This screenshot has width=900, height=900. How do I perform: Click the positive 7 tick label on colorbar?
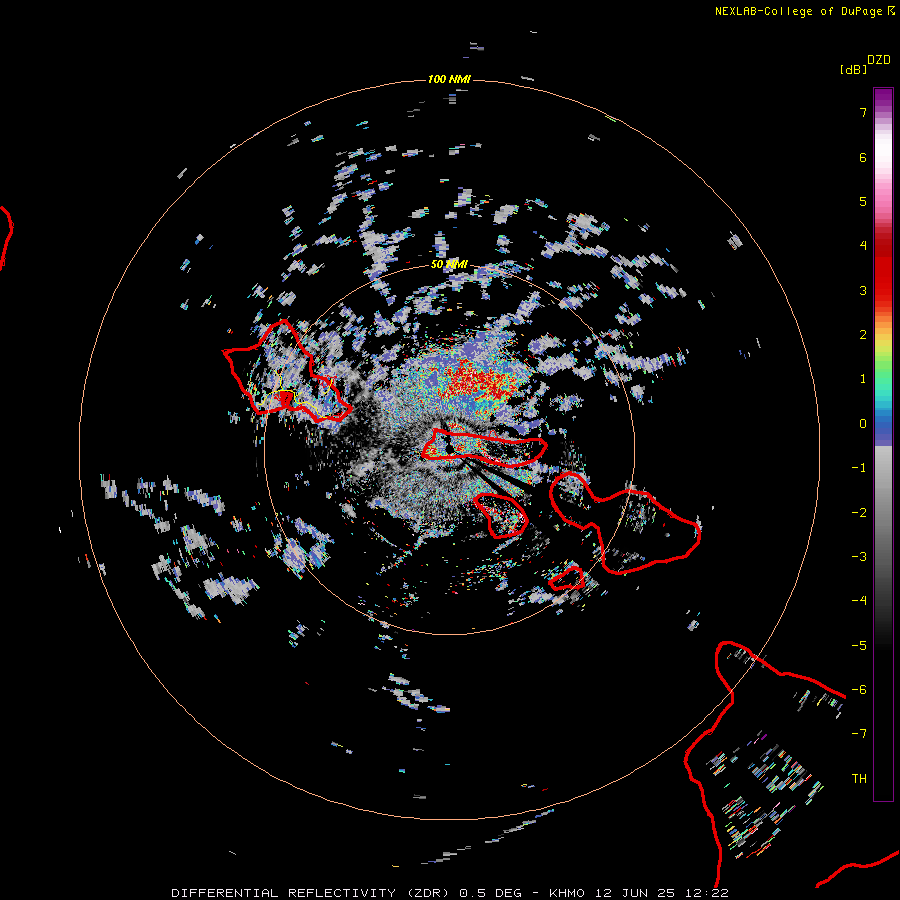(x=863, y=112)
